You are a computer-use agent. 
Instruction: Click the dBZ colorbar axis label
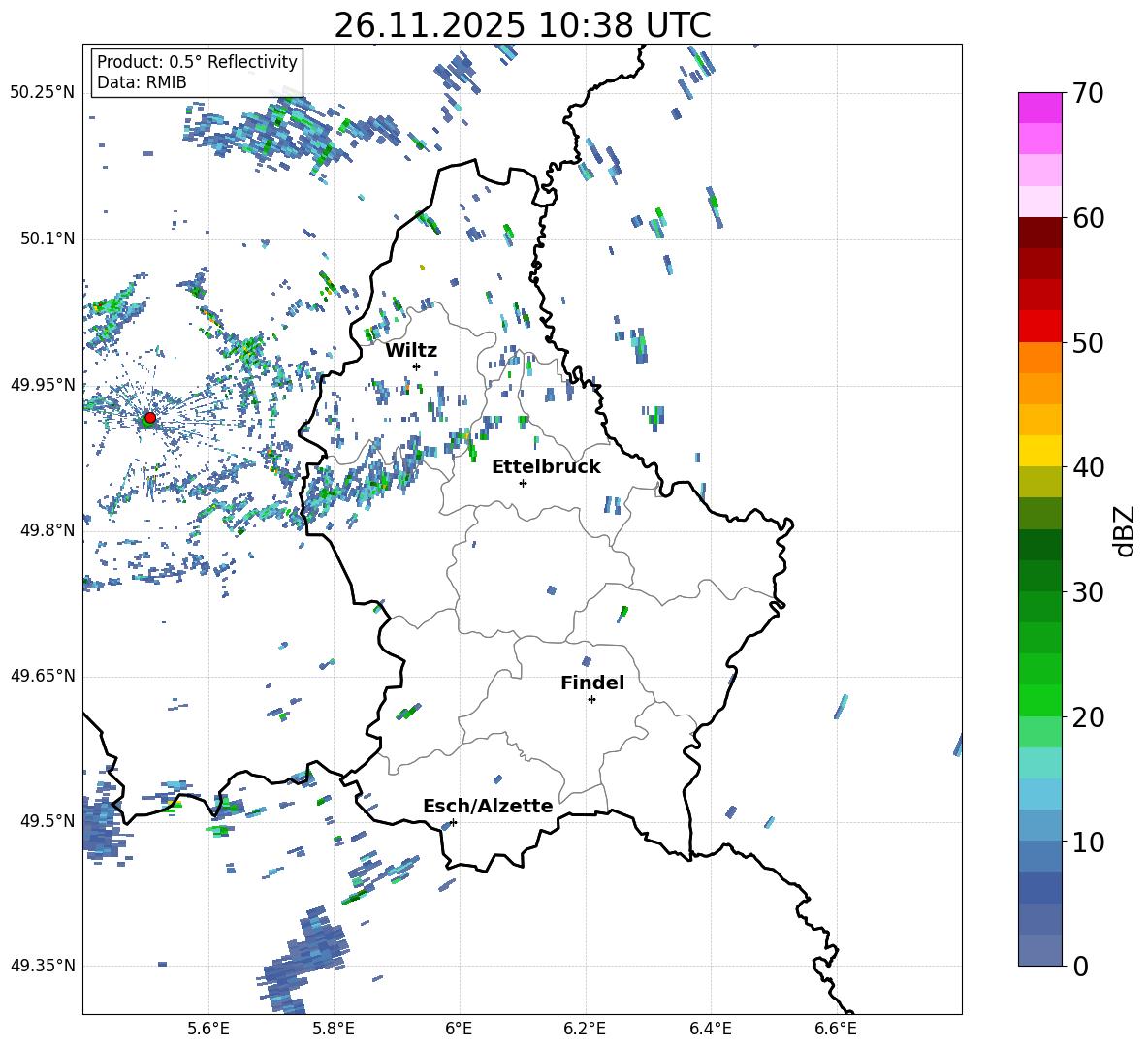click(x=1125, y=530)
